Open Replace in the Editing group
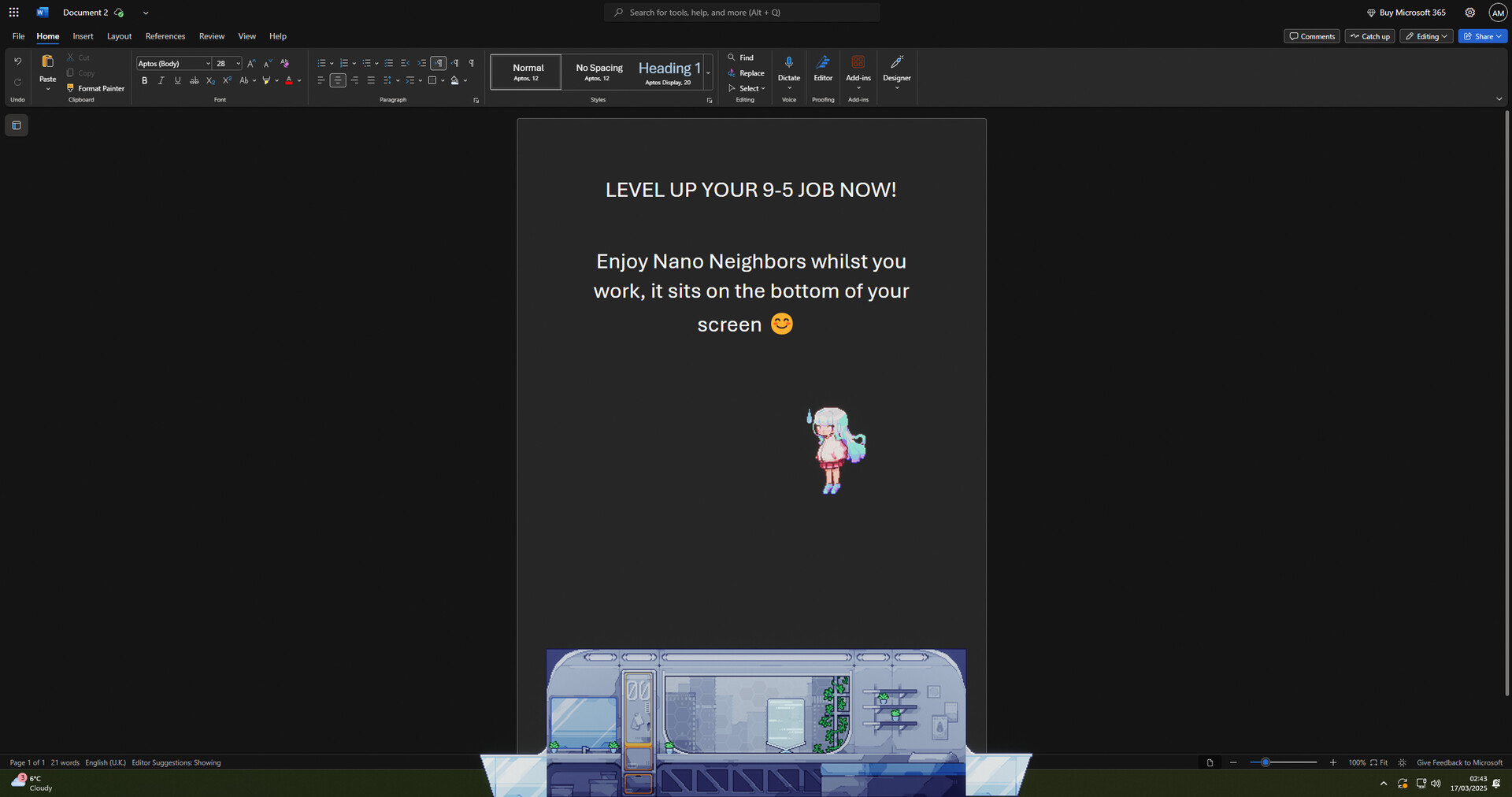The height and width of the screenshot is (797, 1512). (746, 73)
